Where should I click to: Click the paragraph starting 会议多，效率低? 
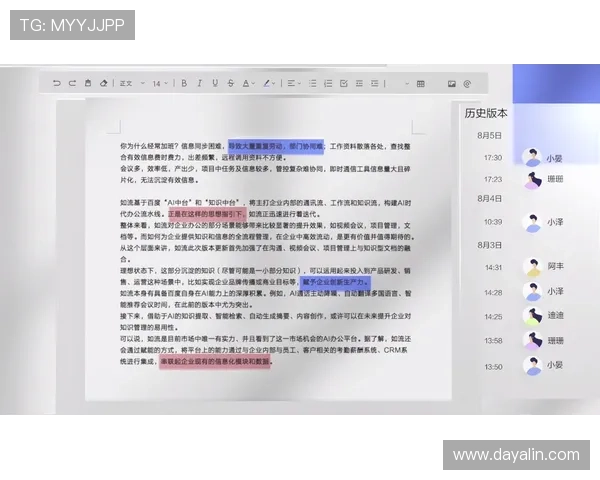265,174
